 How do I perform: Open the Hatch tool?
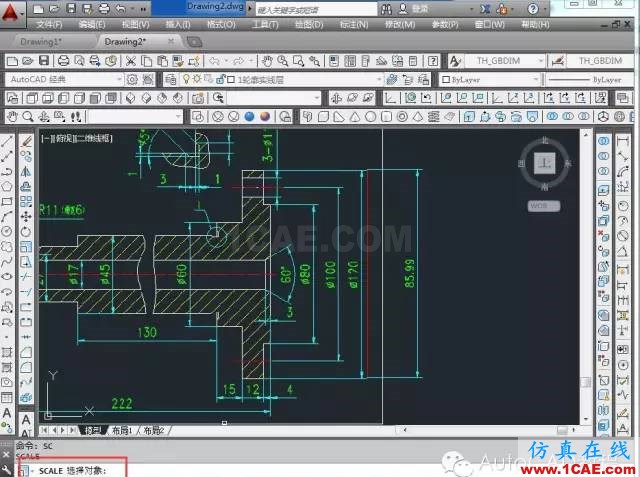[x=7, y=352]
